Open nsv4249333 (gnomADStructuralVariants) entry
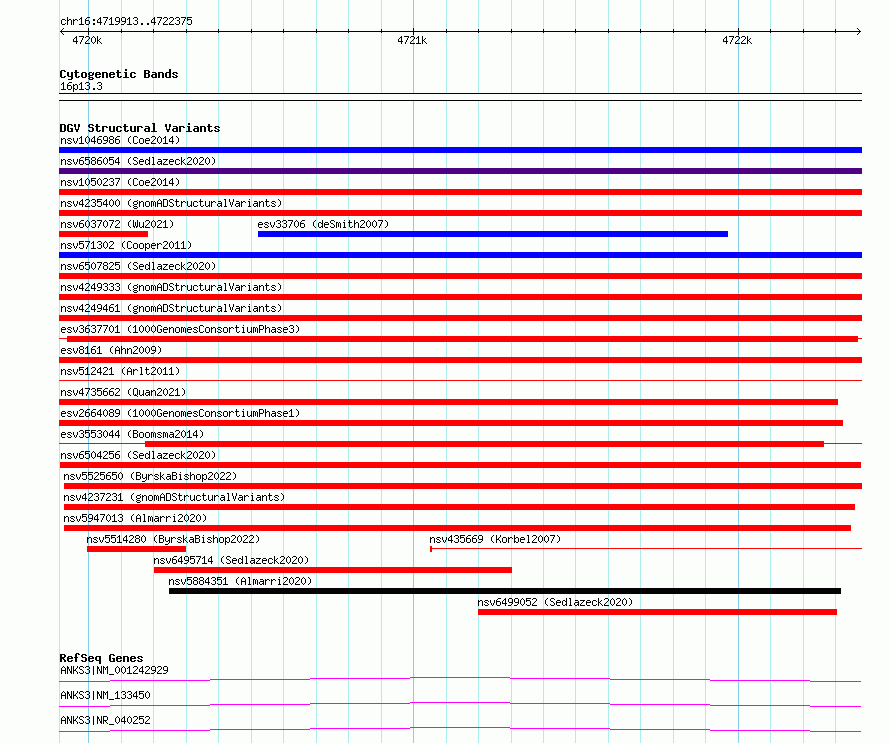The width and height of the screenshot is (890, 743). (x=171, y=287)
